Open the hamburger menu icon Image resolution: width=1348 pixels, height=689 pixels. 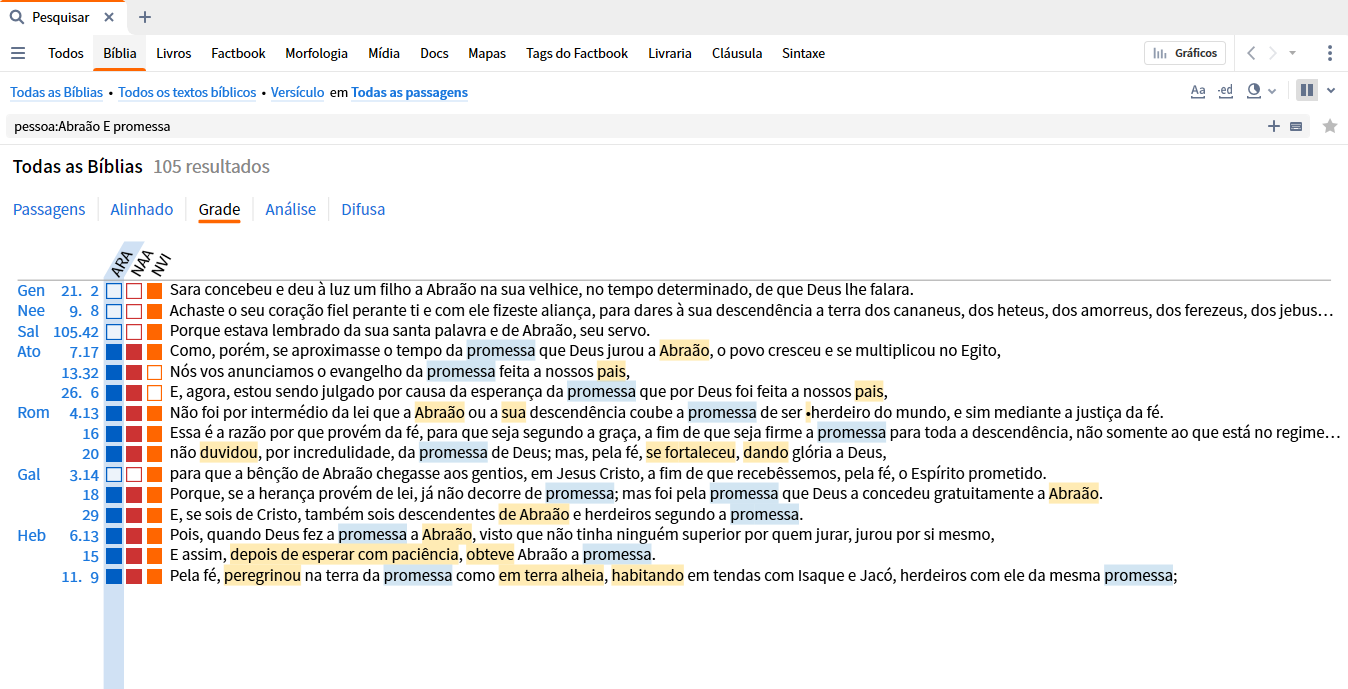point(18,53)
